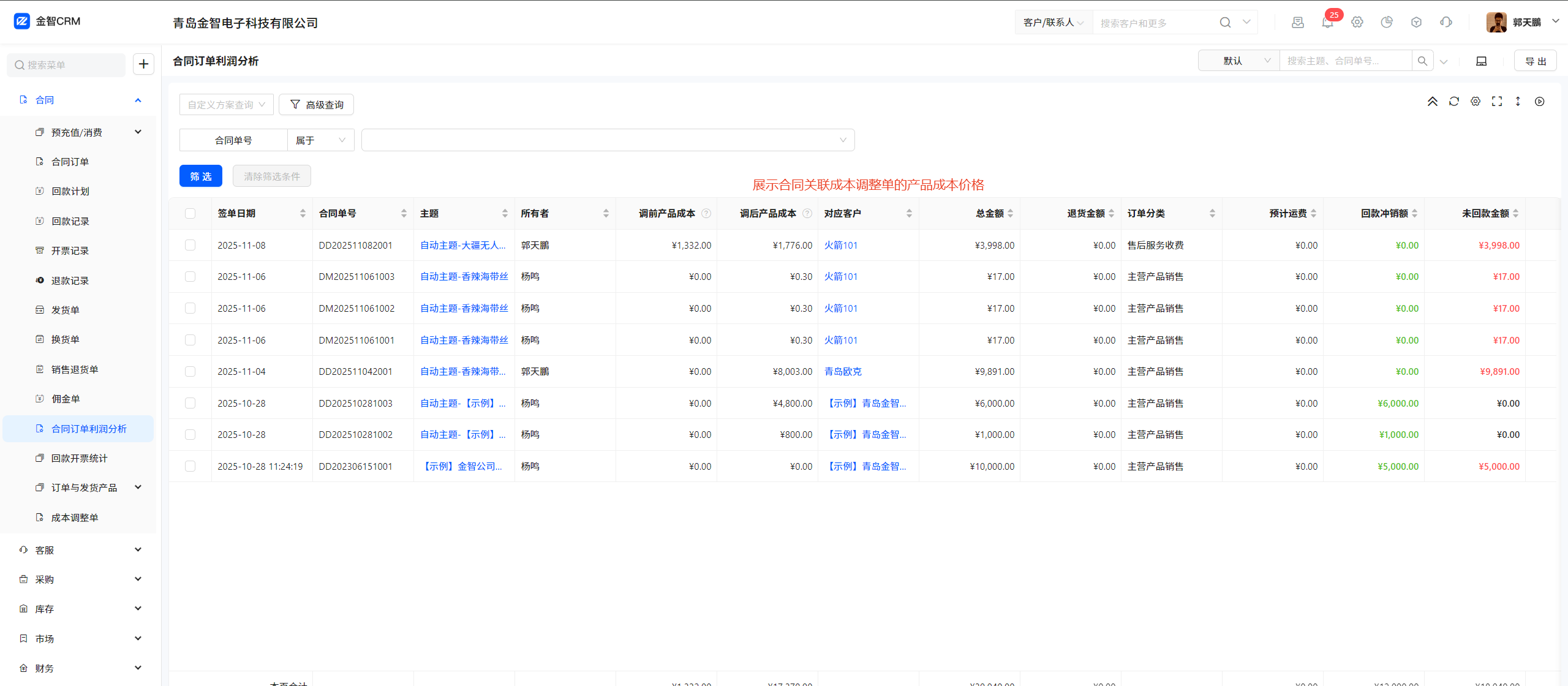The height and width of the screenshot is (686, 1568).
Task: Click the pie chart report icon
Action: [x=1387, y=23]
